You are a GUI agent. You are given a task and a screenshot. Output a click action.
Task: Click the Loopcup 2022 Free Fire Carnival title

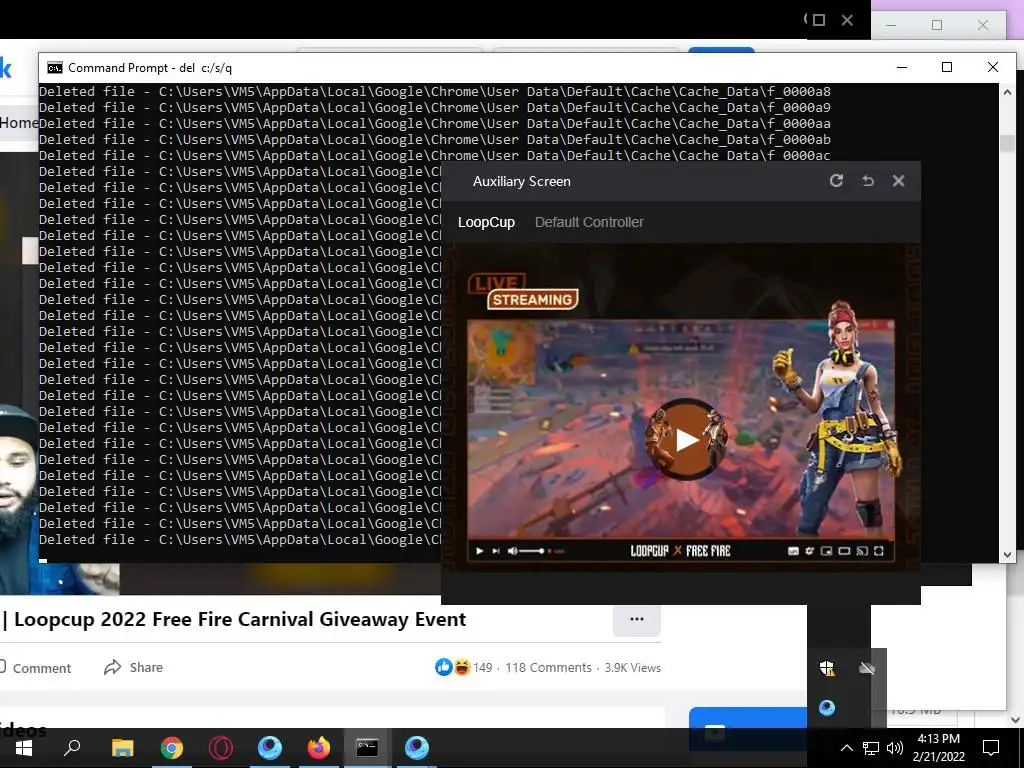240,619
